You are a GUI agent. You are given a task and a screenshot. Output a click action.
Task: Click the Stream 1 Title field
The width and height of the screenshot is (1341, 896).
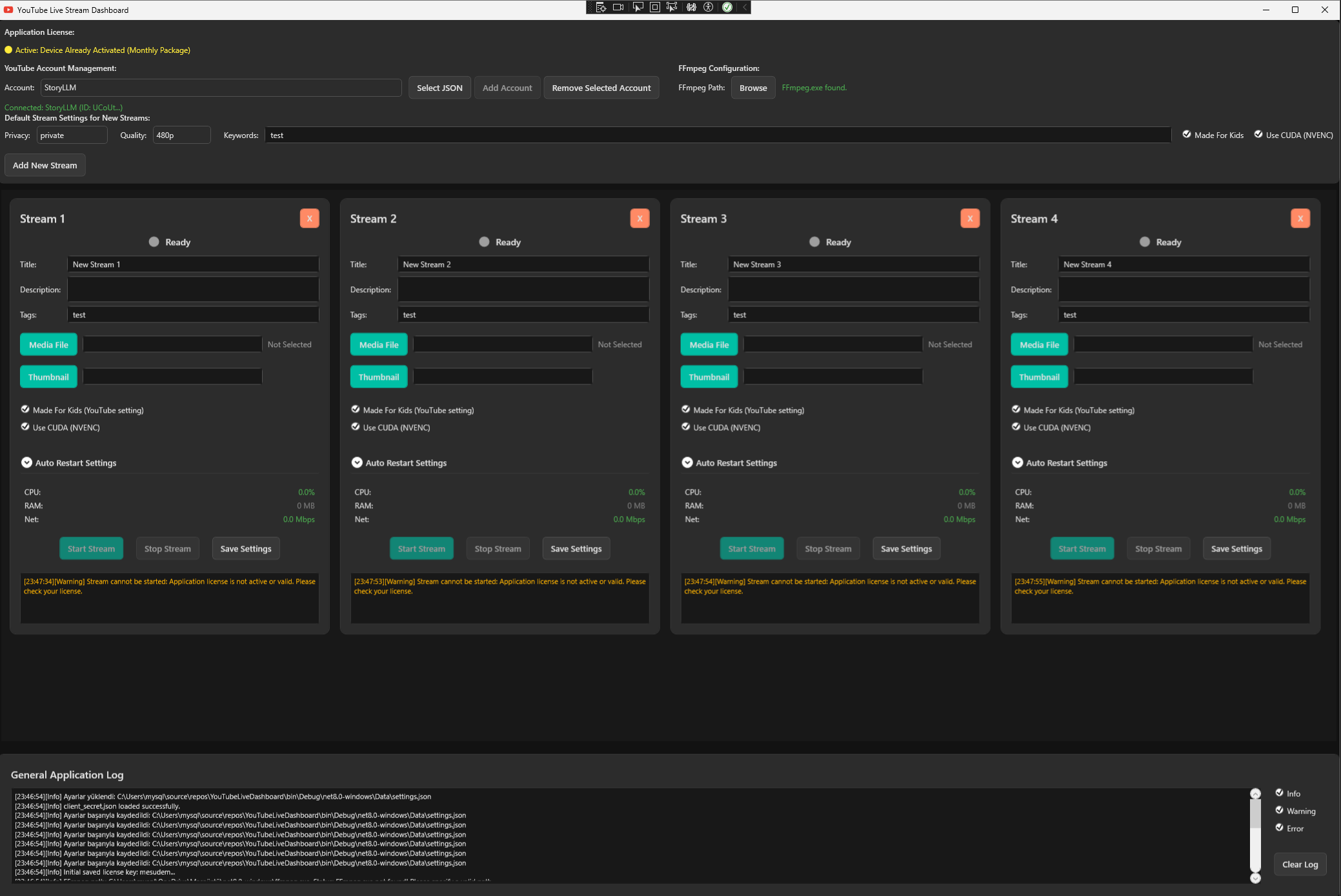[x=193, y=264]
